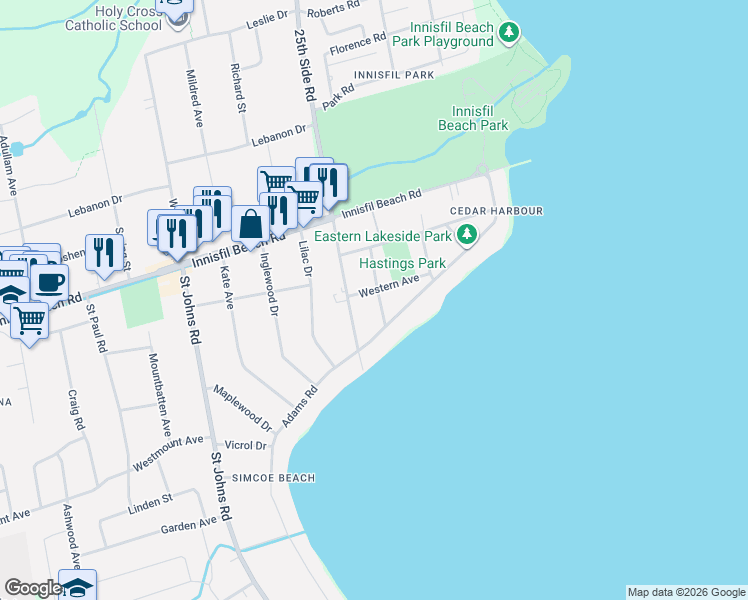Select the St Paul Rd street label
The height and width of the screenshot is (600, 748).
point(97,328)
